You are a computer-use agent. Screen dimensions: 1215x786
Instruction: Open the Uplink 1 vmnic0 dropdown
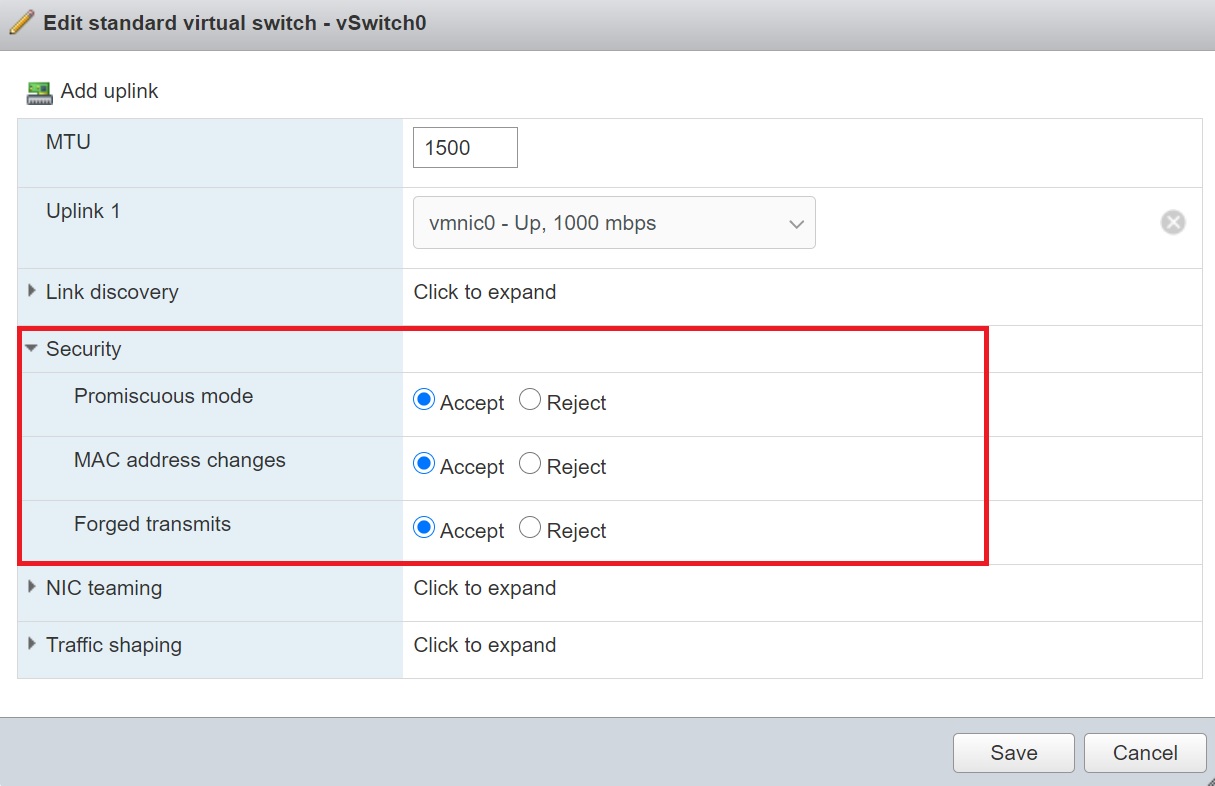(x=614, y=223)
